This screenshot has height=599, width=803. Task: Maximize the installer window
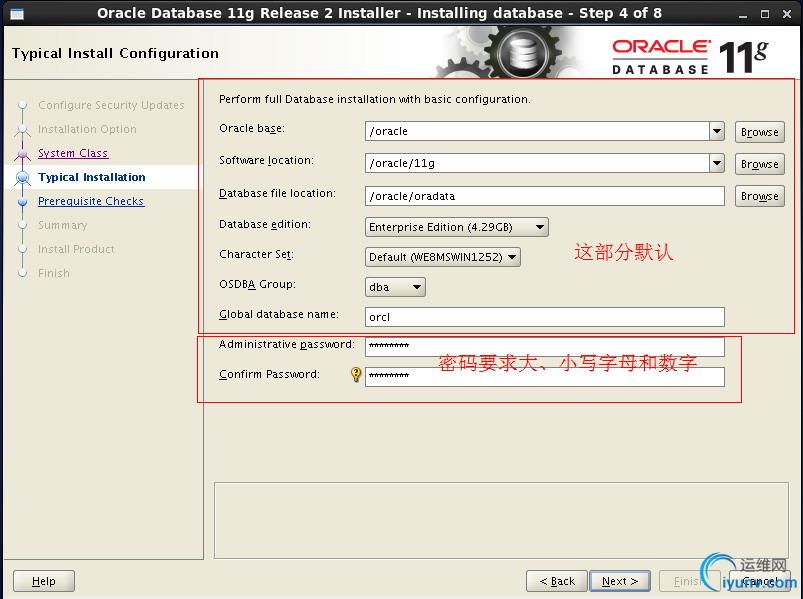coord(765,14)
